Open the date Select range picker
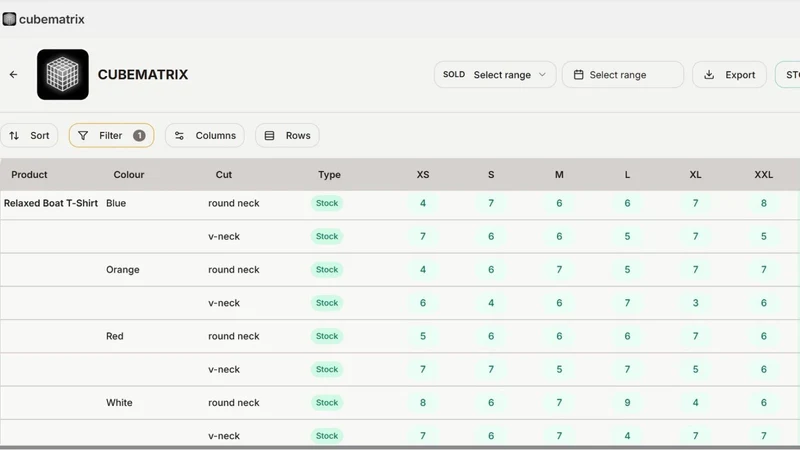 623,74
